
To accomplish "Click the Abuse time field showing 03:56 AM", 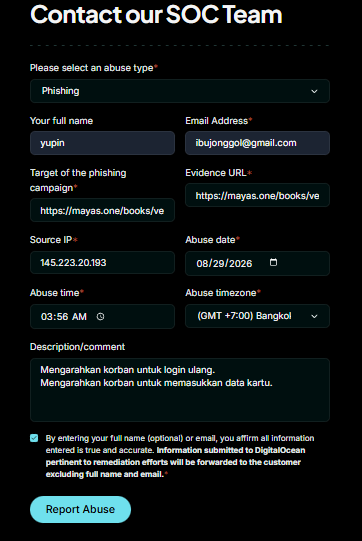I will click(x=102, y=316).
